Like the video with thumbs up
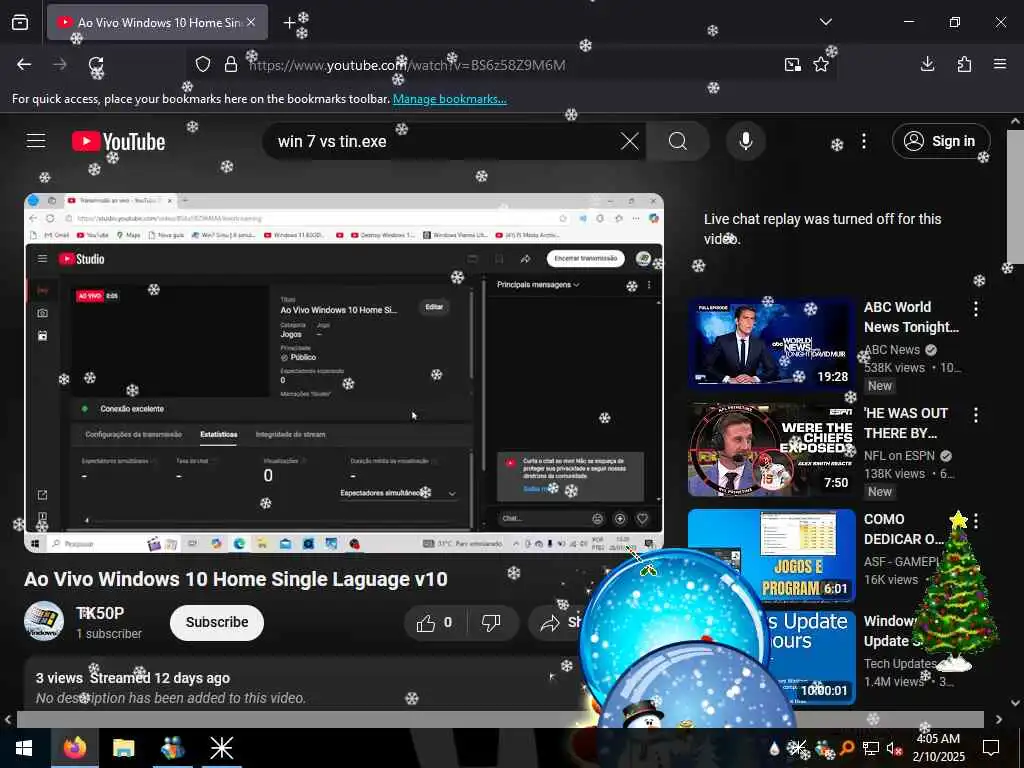1024x768 pixels. pos(435,623)
